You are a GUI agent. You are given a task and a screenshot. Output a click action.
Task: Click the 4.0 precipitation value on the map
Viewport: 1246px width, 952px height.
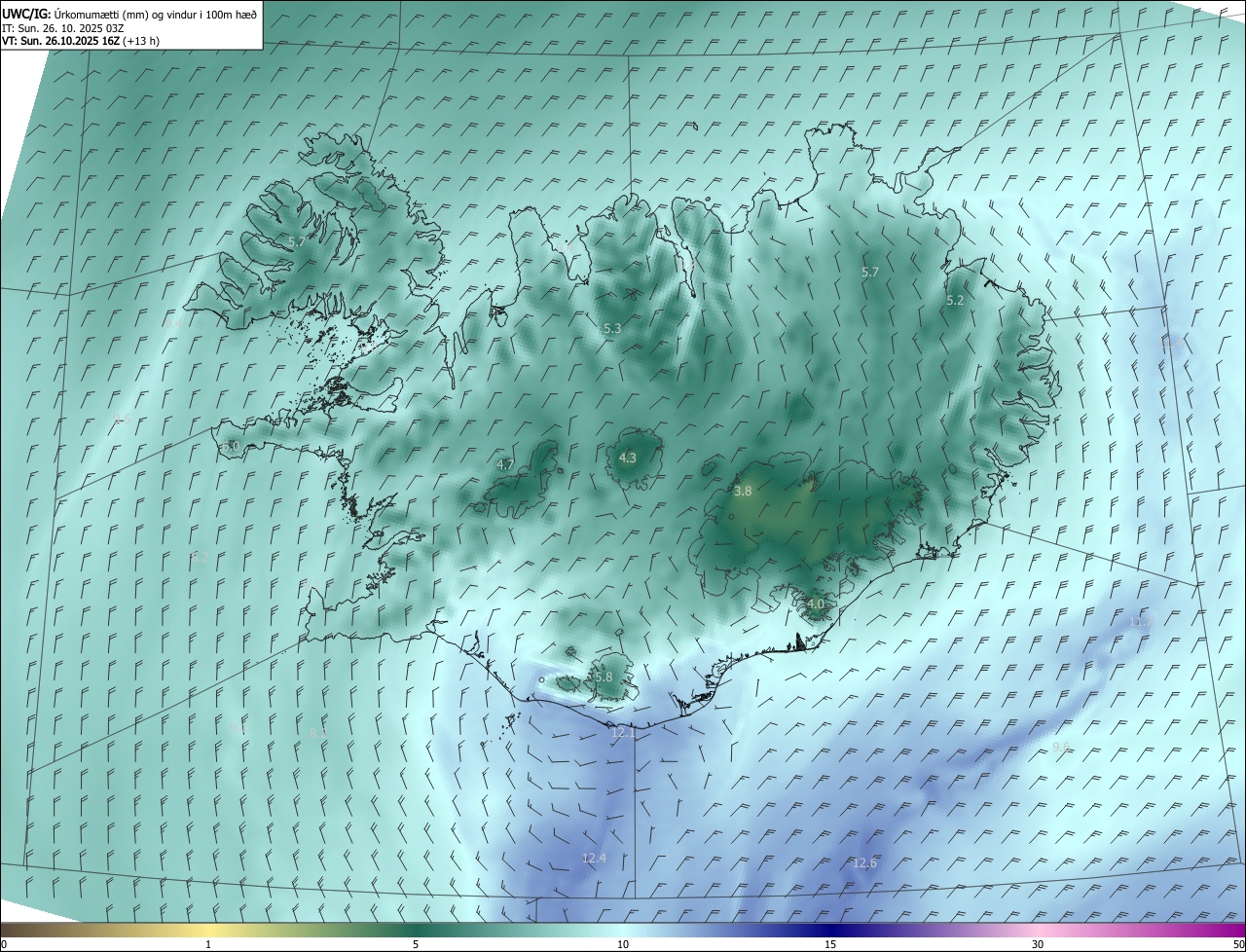coord(816,604)
